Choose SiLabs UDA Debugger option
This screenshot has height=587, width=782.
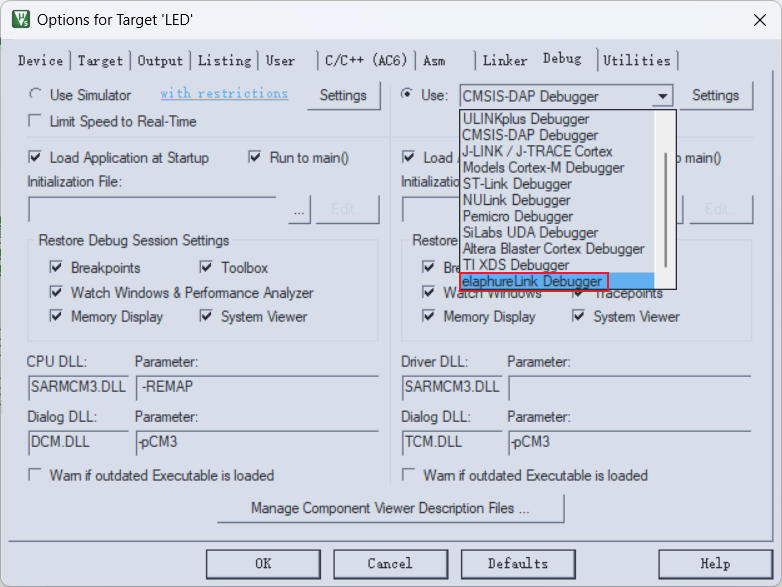point(558,232)
